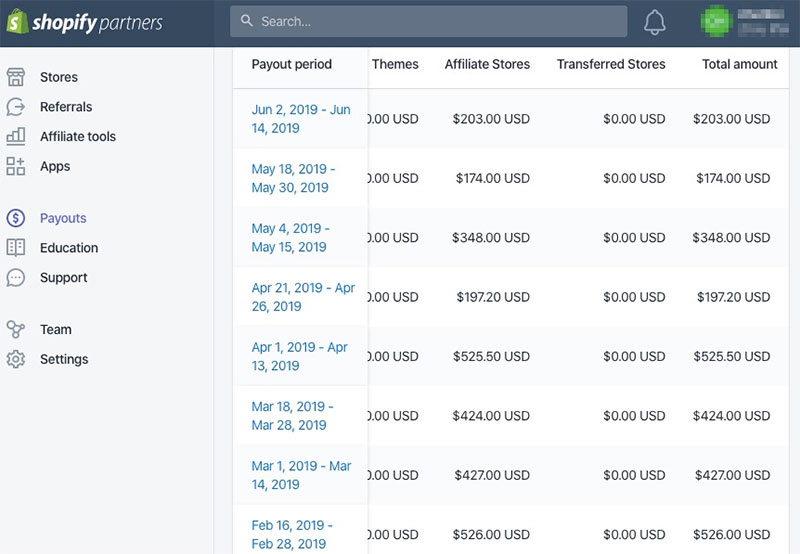Click the Payouts dollar icon
The width and height of the screenshot is (800, 554).
point(15,218)
